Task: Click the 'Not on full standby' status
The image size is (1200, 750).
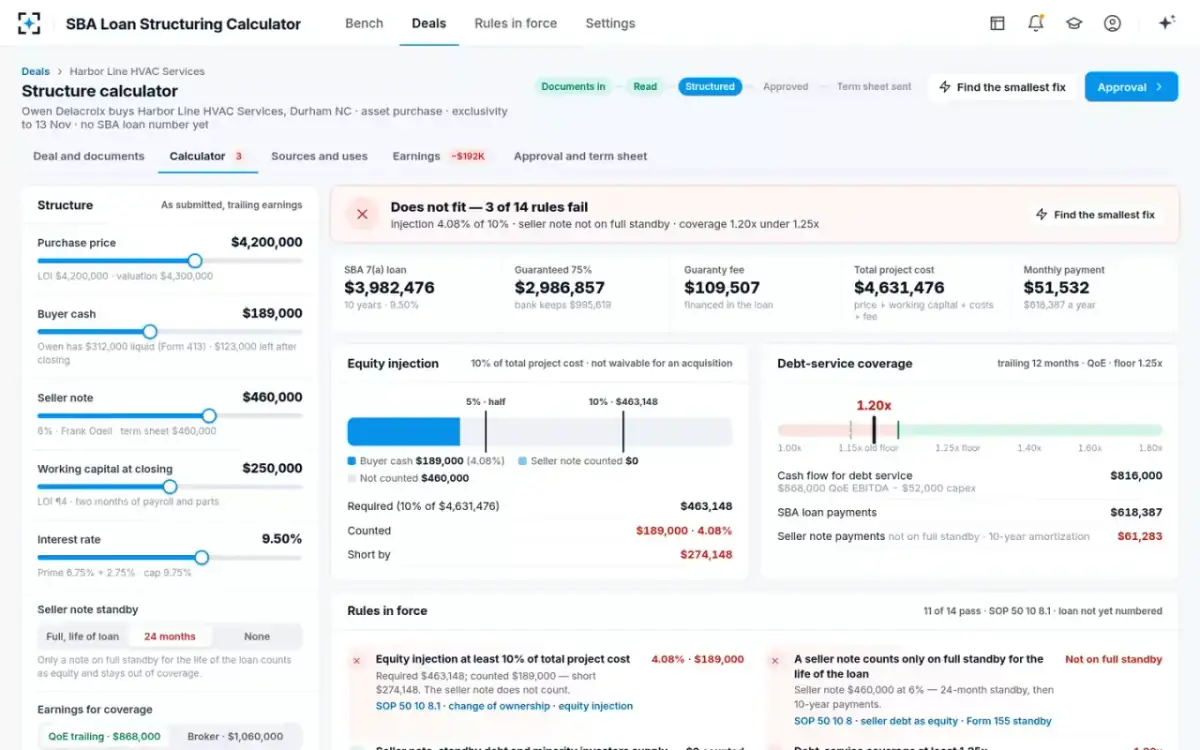Action: (1113, 660)
